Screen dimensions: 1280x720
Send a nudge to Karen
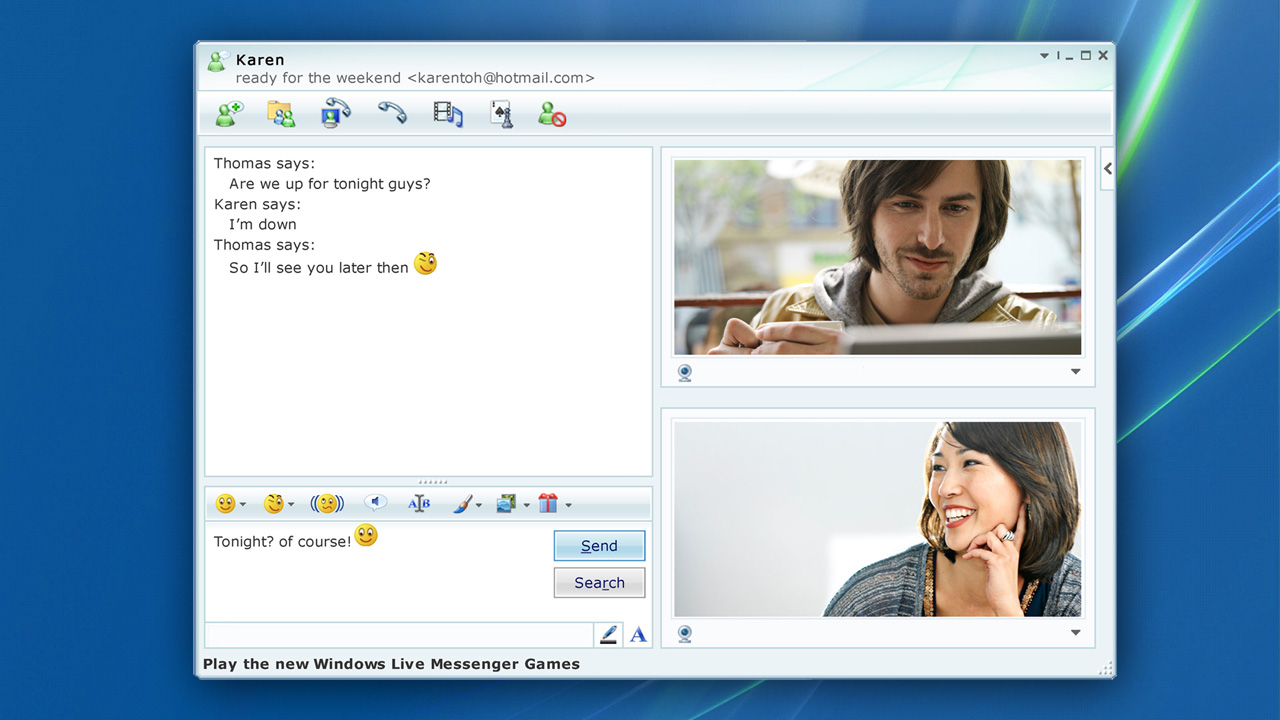point(327,503)
